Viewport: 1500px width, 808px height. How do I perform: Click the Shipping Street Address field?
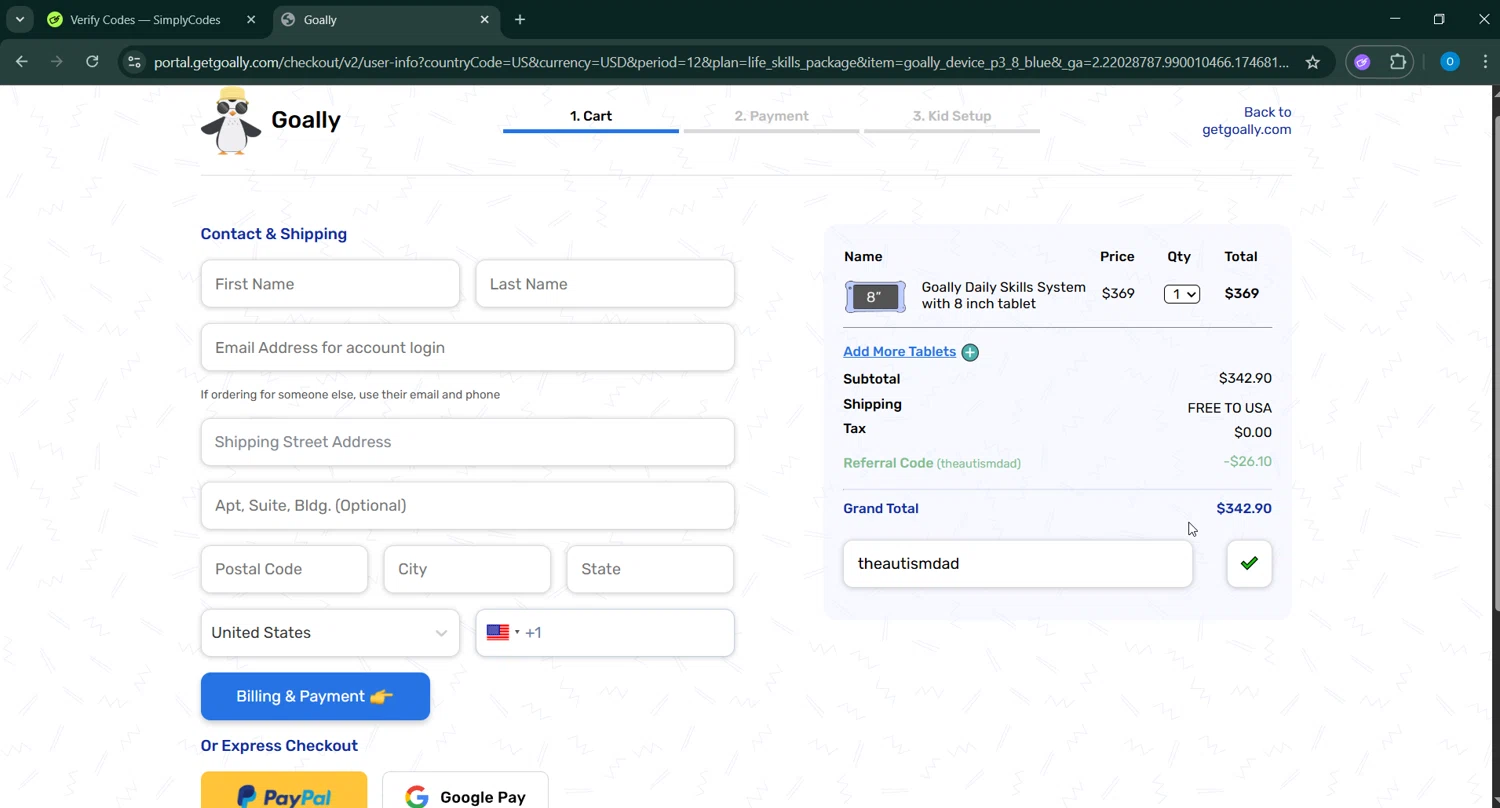tap(468, 442)
